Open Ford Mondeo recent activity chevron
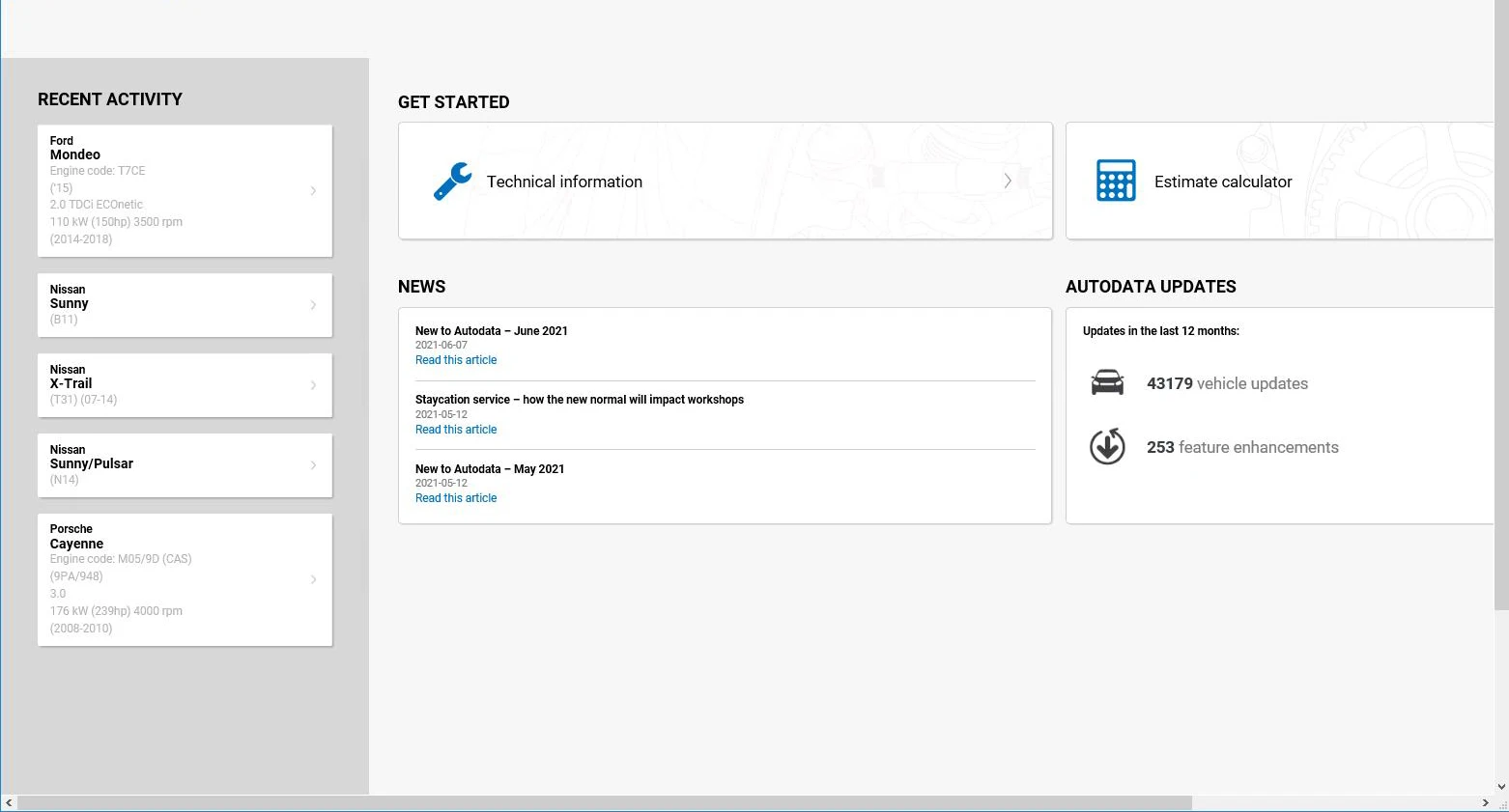Viewport: 1509px width, 812px height. 313,190
